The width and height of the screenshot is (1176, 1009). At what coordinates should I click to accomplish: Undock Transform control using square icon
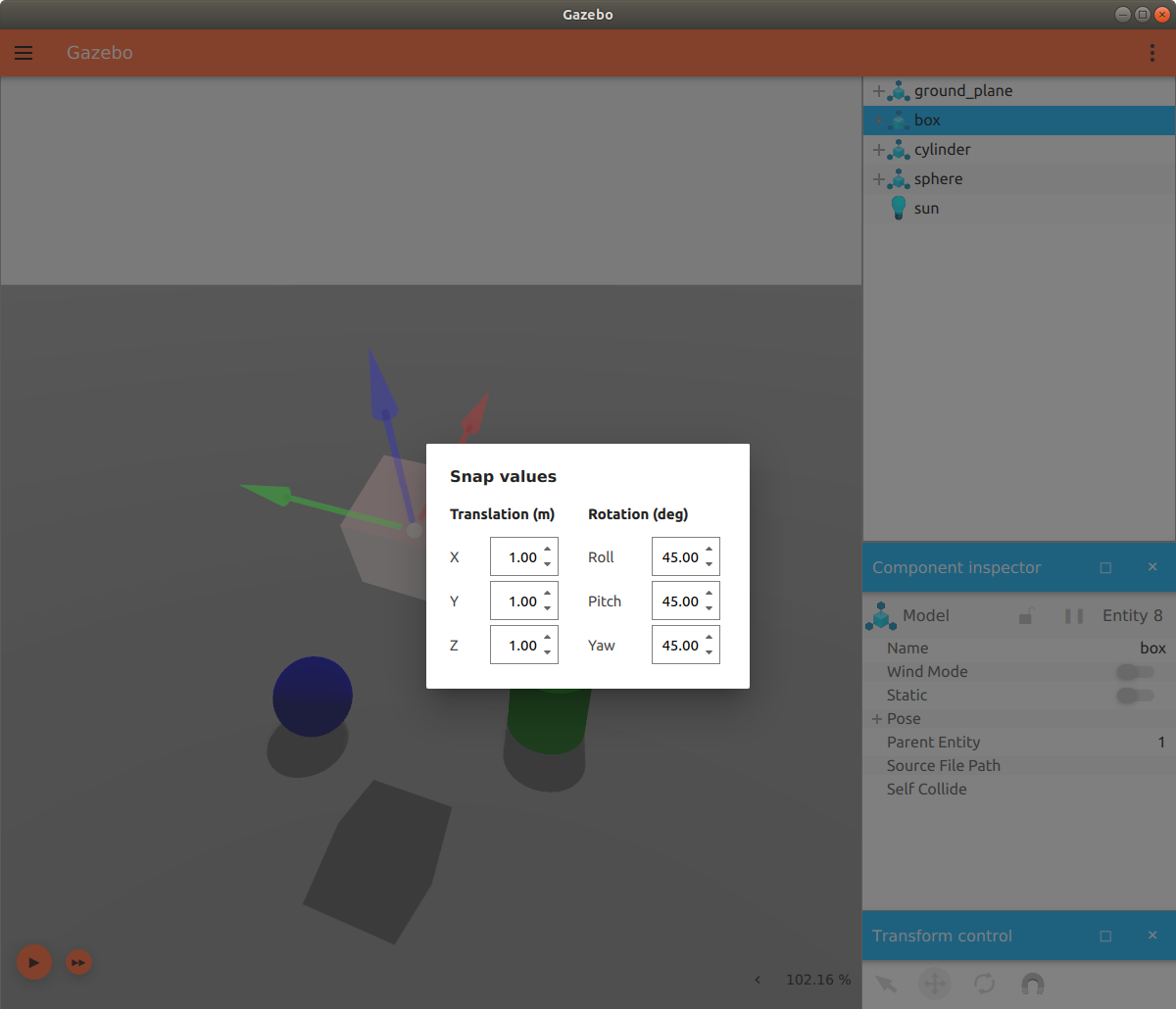1105,936
